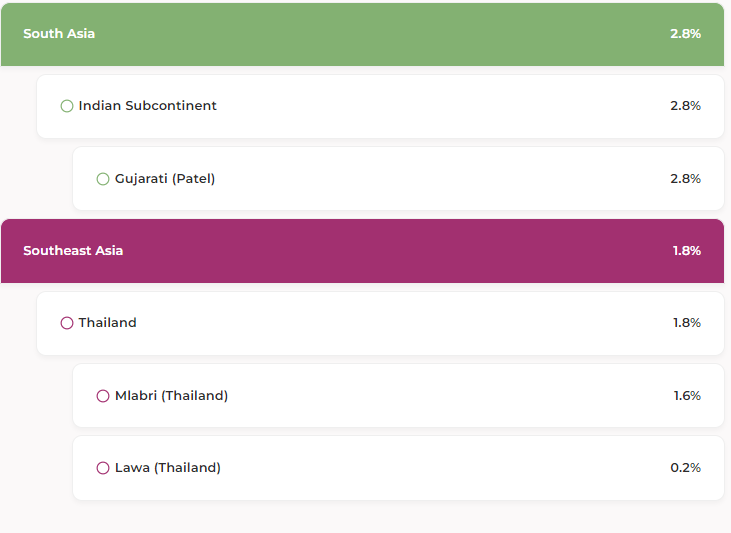731x533 pixels.
Task: Collapse the Southeast Asia header bar
Action: tap(361, 251)
